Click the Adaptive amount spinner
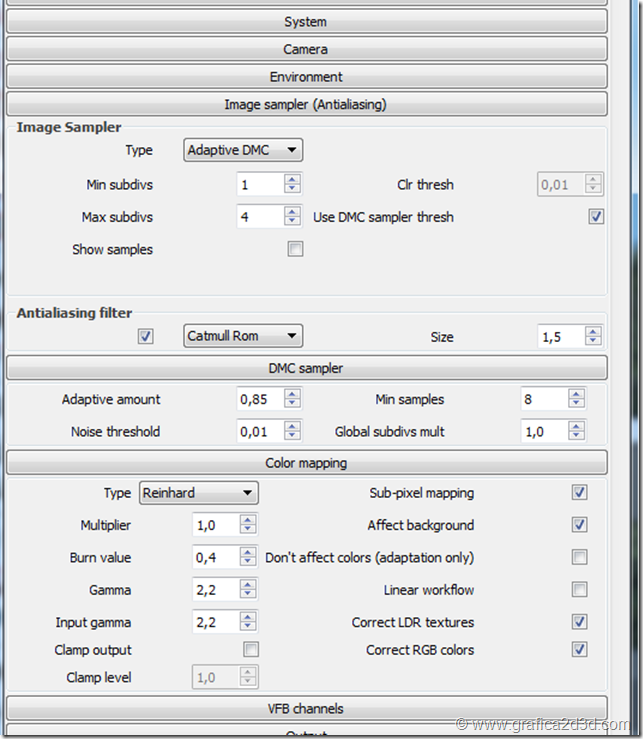Image resolution: width=643 pixels, height=739 pixels. pos(292,399)
